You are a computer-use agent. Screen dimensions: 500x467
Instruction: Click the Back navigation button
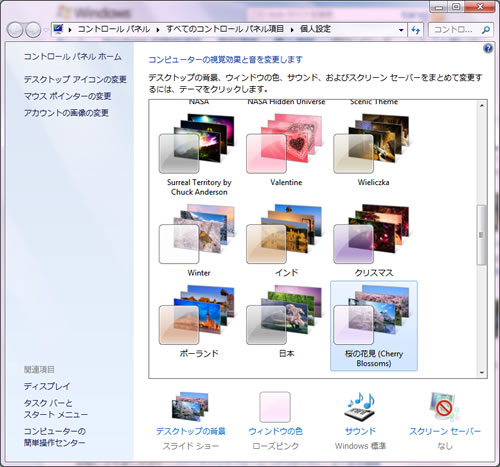point(15,30)
